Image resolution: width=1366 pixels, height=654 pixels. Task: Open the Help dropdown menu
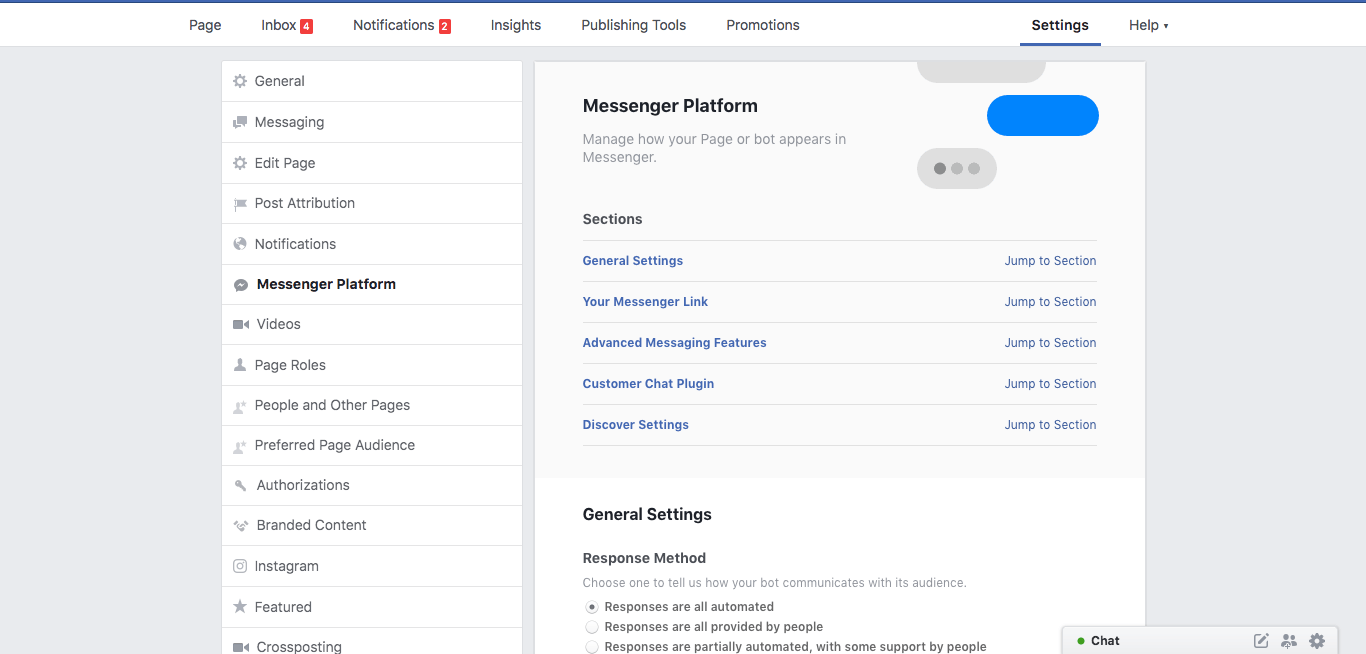[x=1148, y=25]
